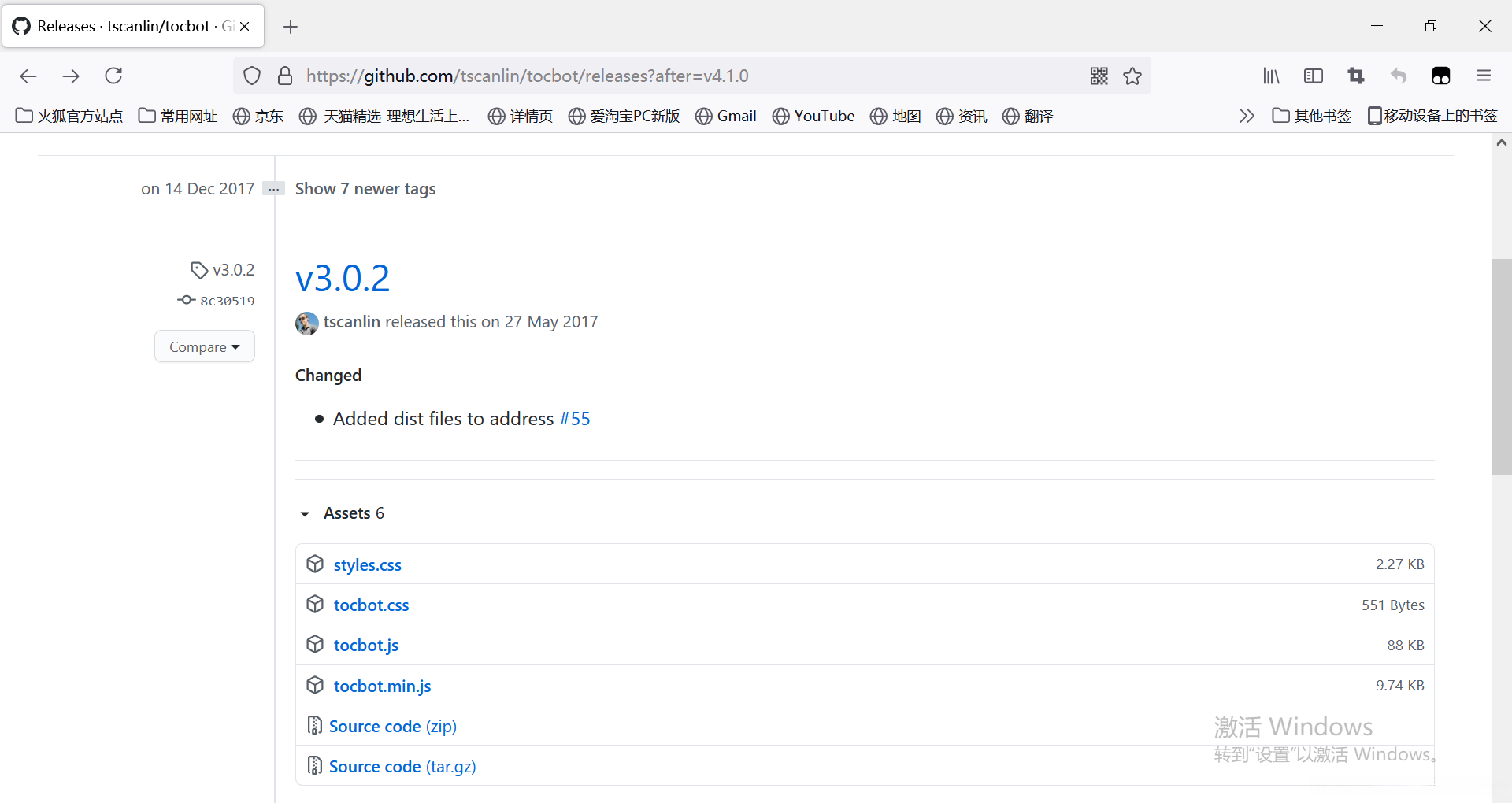Click the archive icon for Source code (tar.gz)
Image resolution: width=1512 pixels, height=803 pixels.
point(314,765)
